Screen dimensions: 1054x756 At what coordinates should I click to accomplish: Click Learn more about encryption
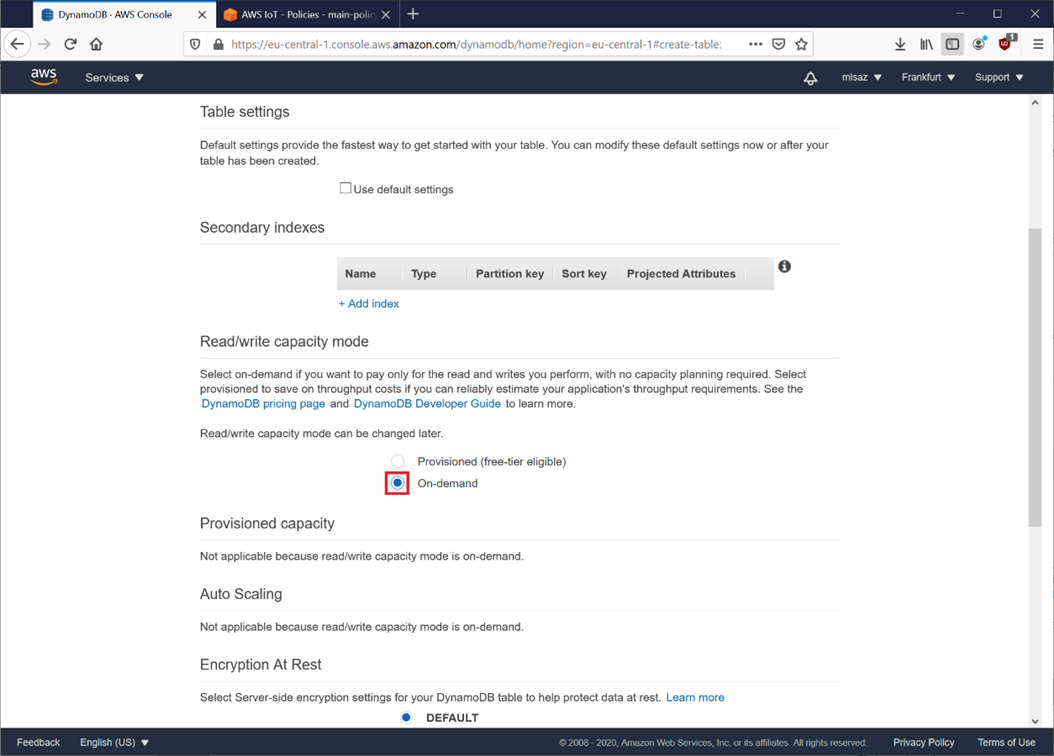click(695, 697)
